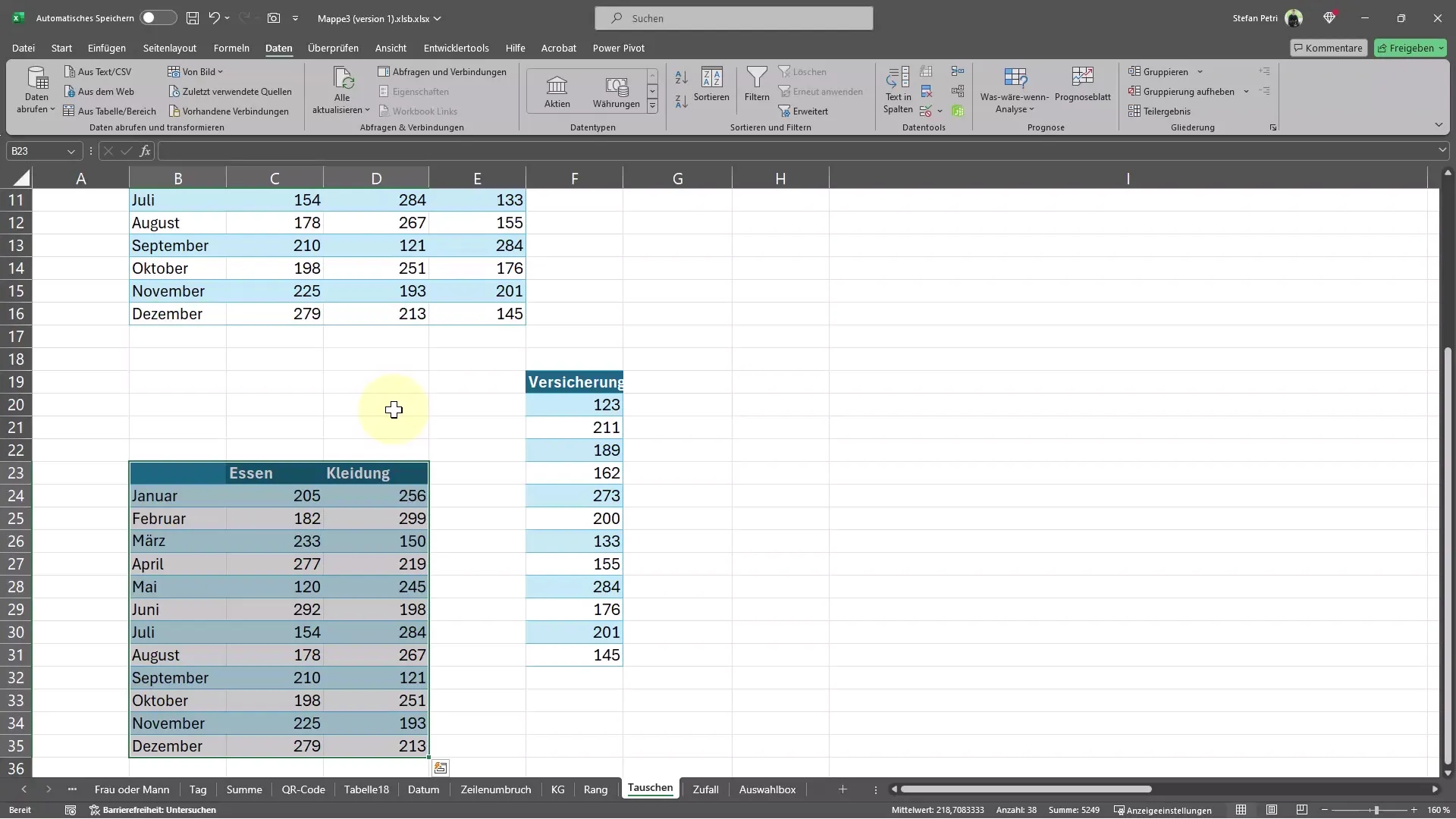
Task: Open Daten abrufen dropdown
Action: tap(36, 90)
